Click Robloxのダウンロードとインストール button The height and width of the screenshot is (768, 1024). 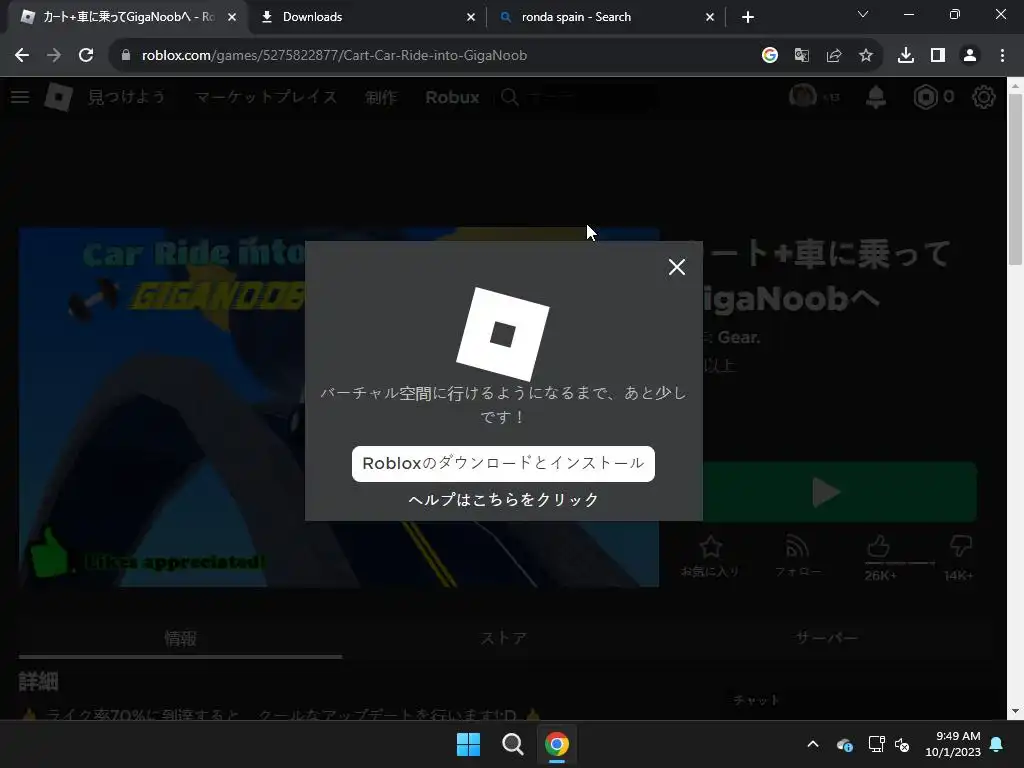[x=503, y=464]
